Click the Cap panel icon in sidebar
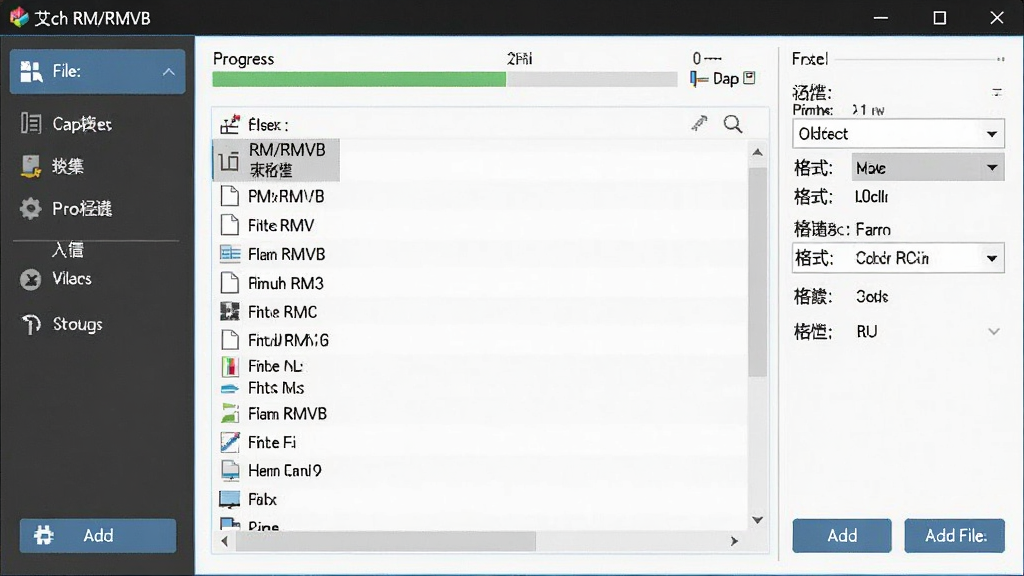The height and width of the screenshot is (576, 1024). click(x=31, y=123)
